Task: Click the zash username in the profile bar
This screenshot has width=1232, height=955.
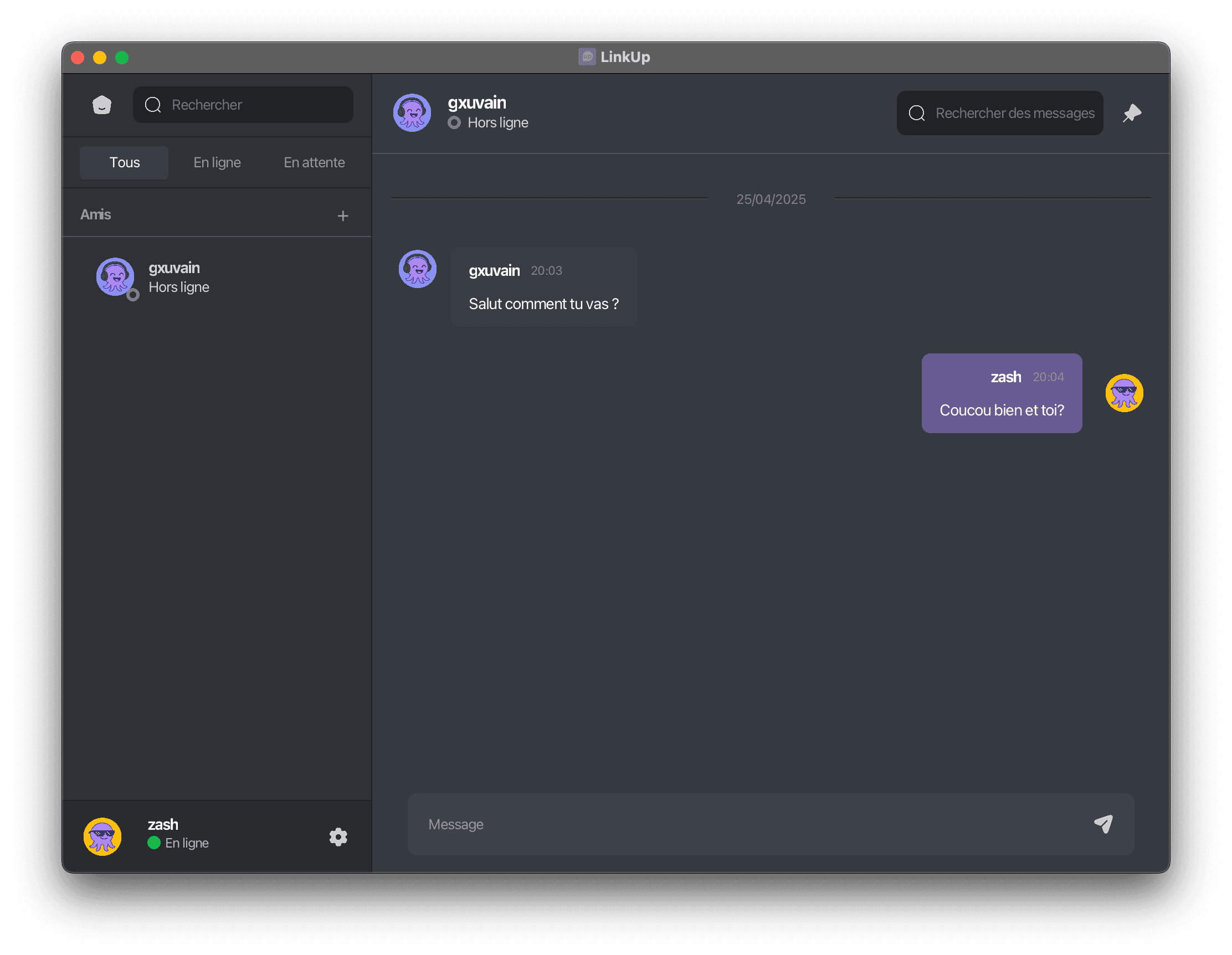Action: click(163, 825)
